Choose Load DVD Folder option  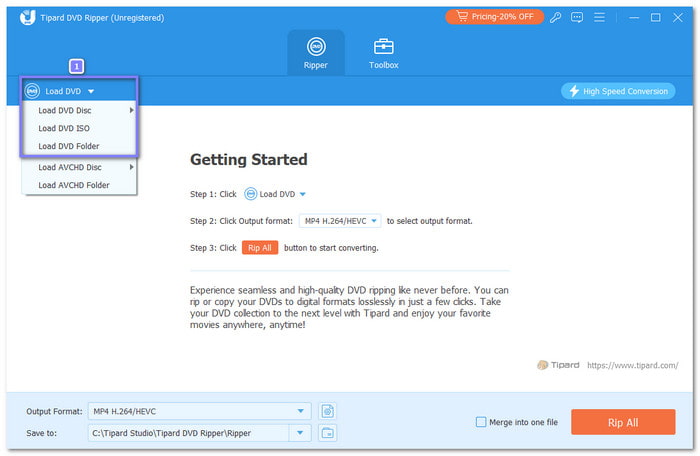[x=69, y=146]
